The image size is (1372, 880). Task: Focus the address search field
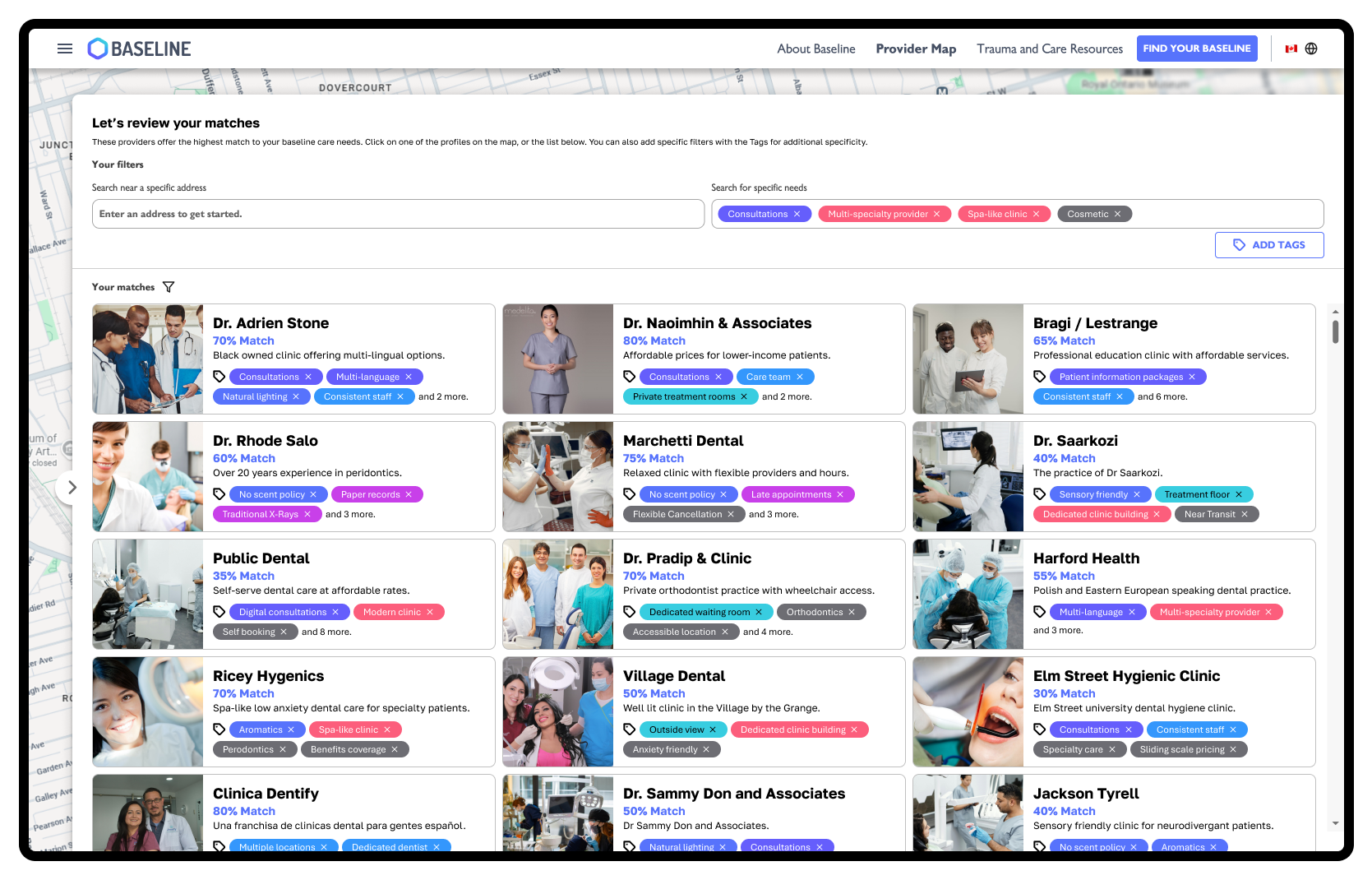[x=398, y=214]
